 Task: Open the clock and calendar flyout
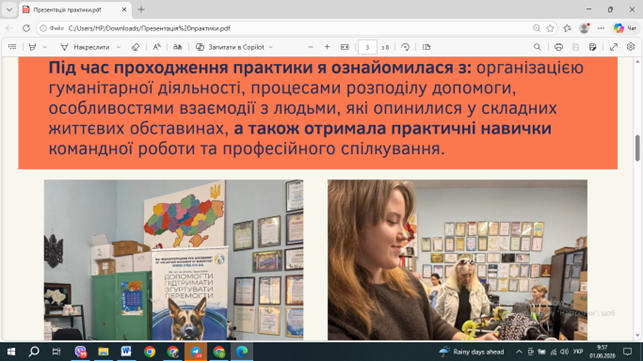tap(602, 352)
